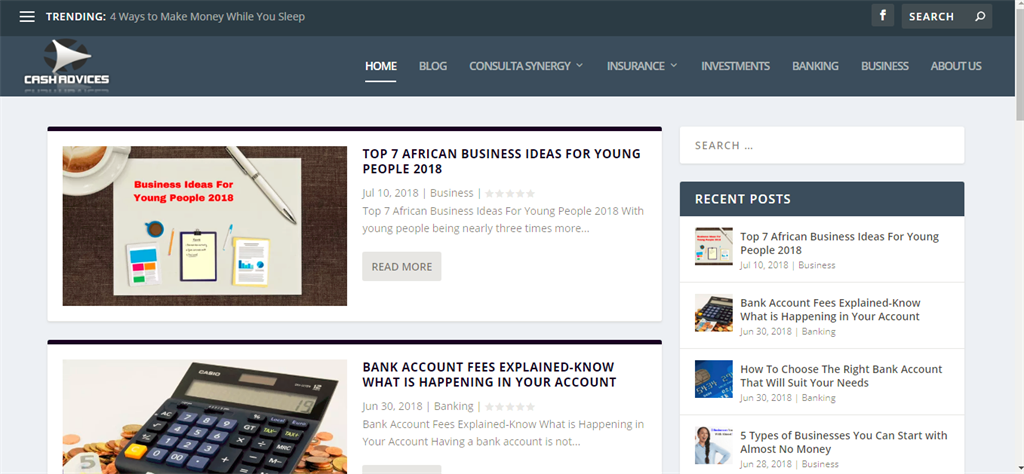Click the Cash Advices logo
1024x474 pixels.
[67, 65]
